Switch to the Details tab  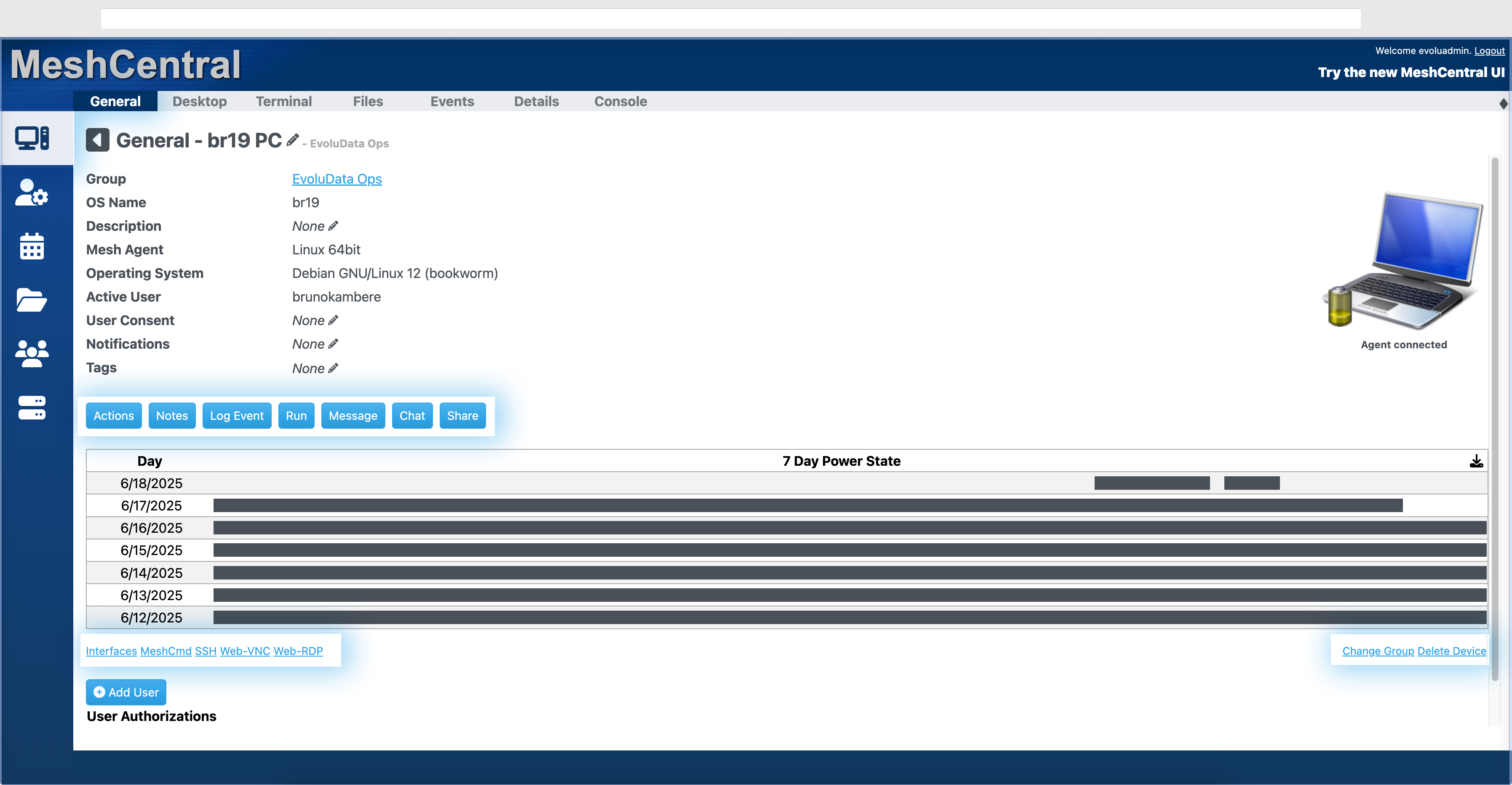pyautogui.click(x=537, y=101)
